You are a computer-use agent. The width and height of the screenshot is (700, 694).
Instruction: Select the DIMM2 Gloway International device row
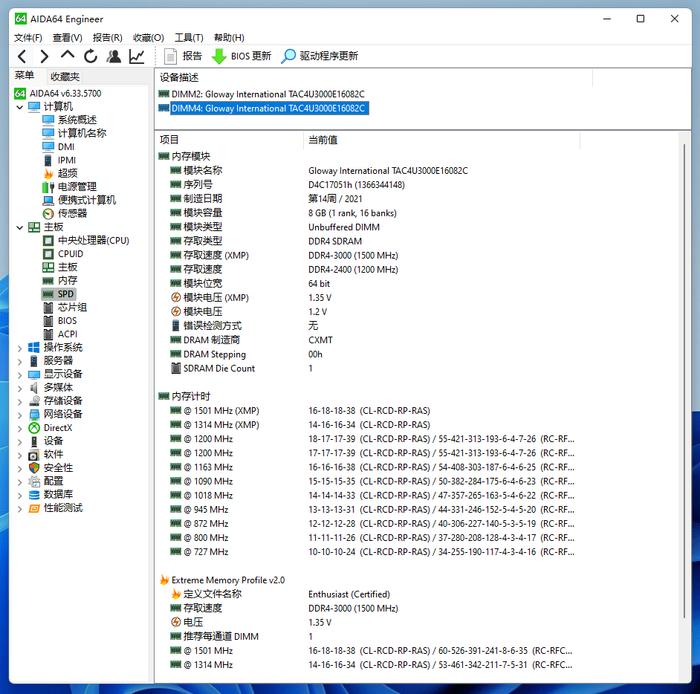(x=262, y=94)
